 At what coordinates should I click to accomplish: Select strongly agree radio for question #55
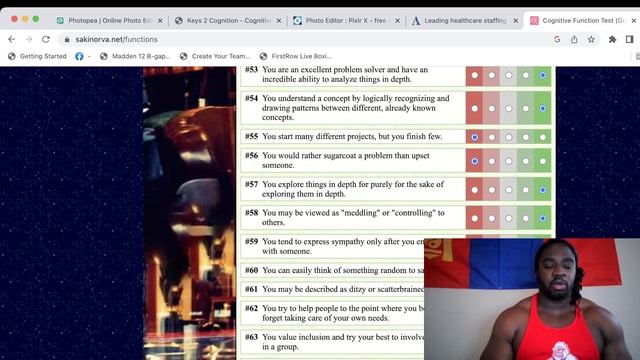point(542,137)
